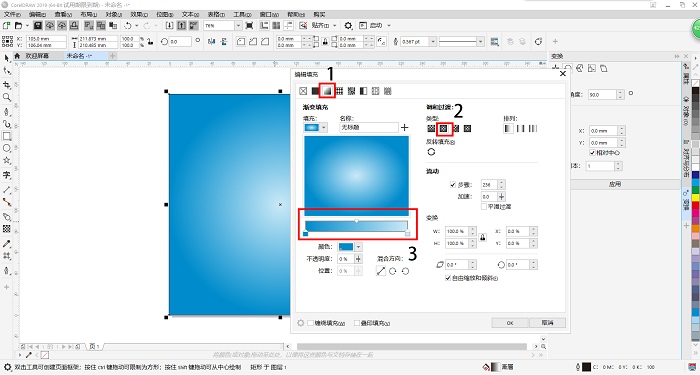The image size is (700, 375).
Task: Select the Pick arrow tool
Action: (7, 58)
